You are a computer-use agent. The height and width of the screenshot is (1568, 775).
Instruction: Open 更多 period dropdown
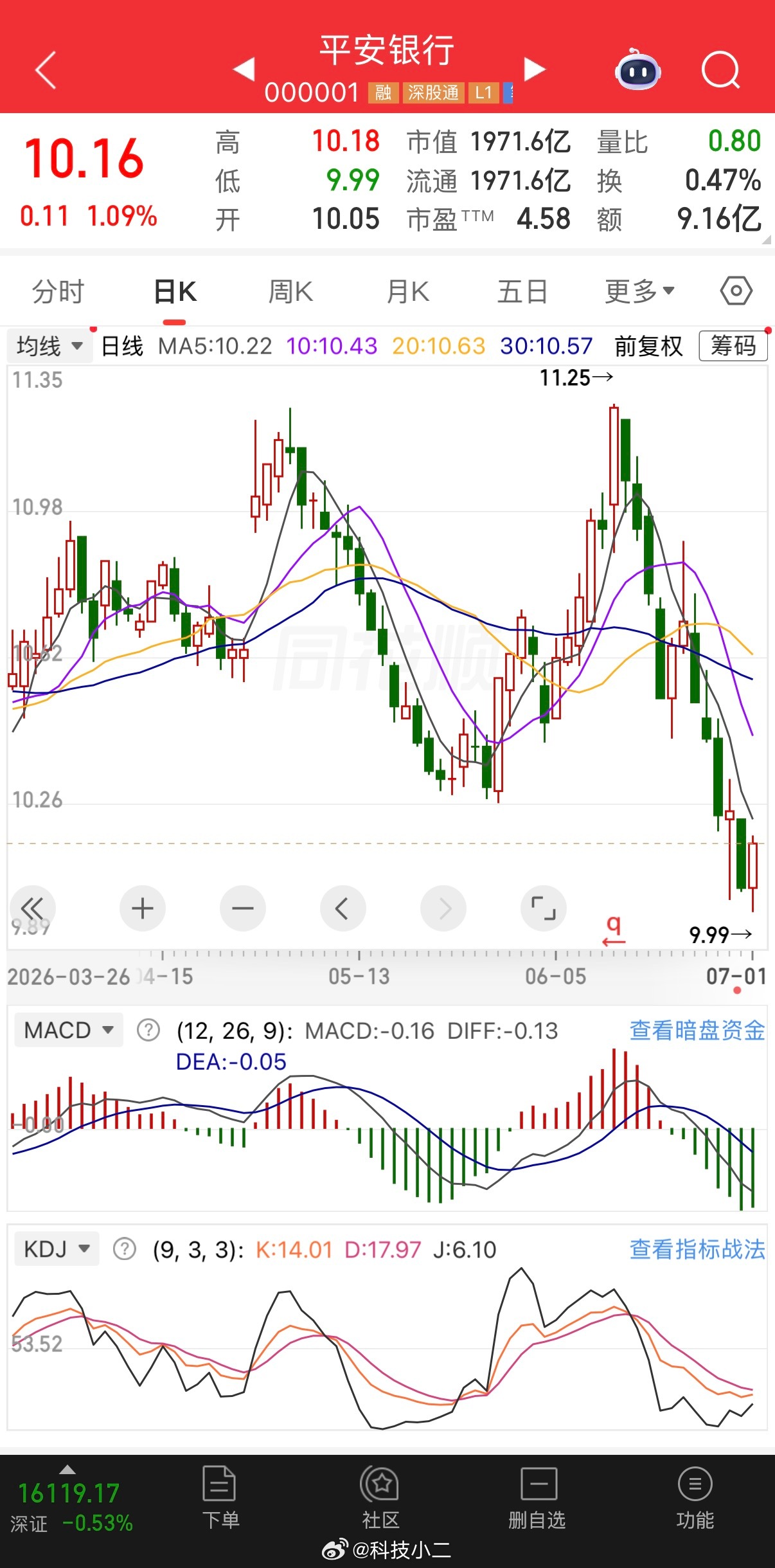click(x=639, y=291)
